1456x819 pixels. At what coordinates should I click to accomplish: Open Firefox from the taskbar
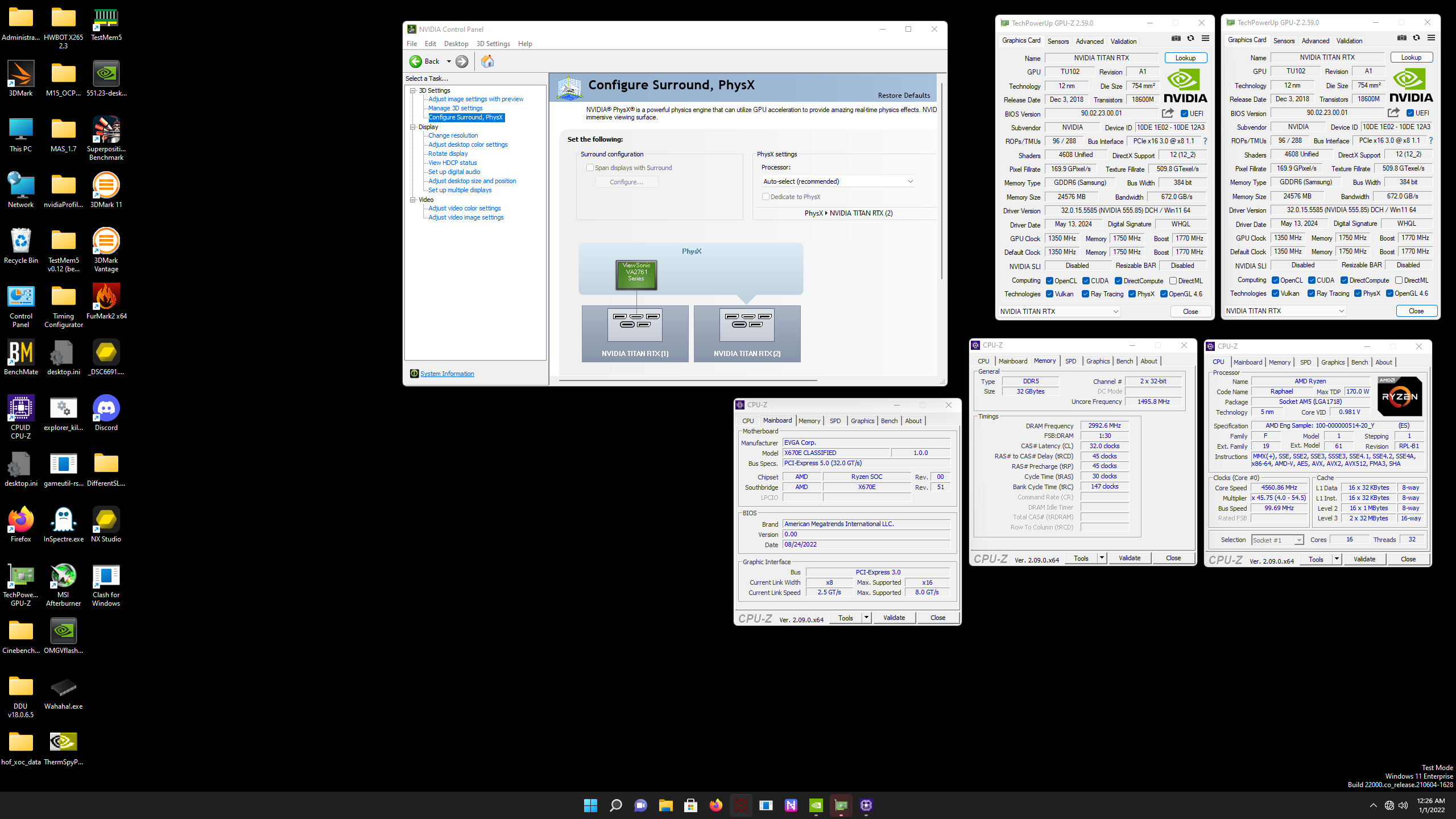715,805
